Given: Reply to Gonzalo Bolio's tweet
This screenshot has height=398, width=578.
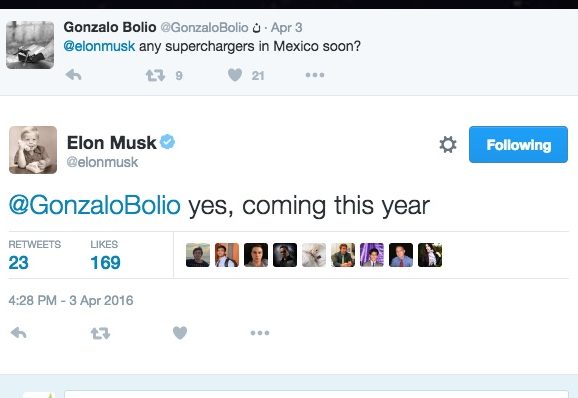Looking at the screenshot, I should 73,75.
